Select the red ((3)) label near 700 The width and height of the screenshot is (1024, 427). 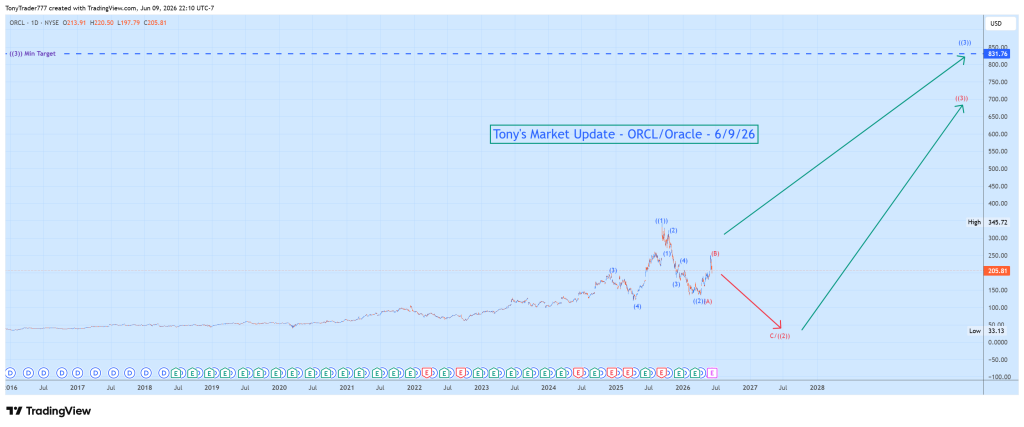961,98
